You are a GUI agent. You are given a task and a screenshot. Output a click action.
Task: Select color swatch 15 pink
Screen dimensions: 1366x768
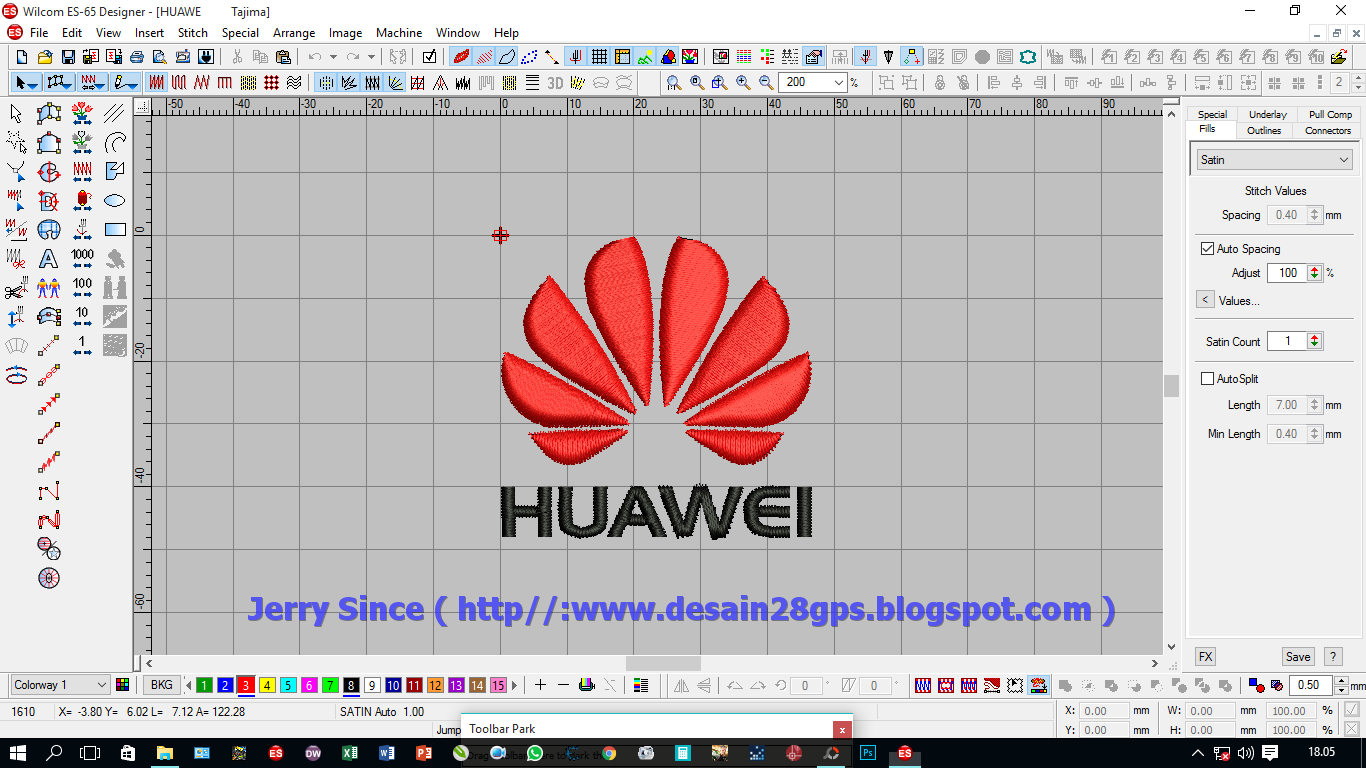498,685
